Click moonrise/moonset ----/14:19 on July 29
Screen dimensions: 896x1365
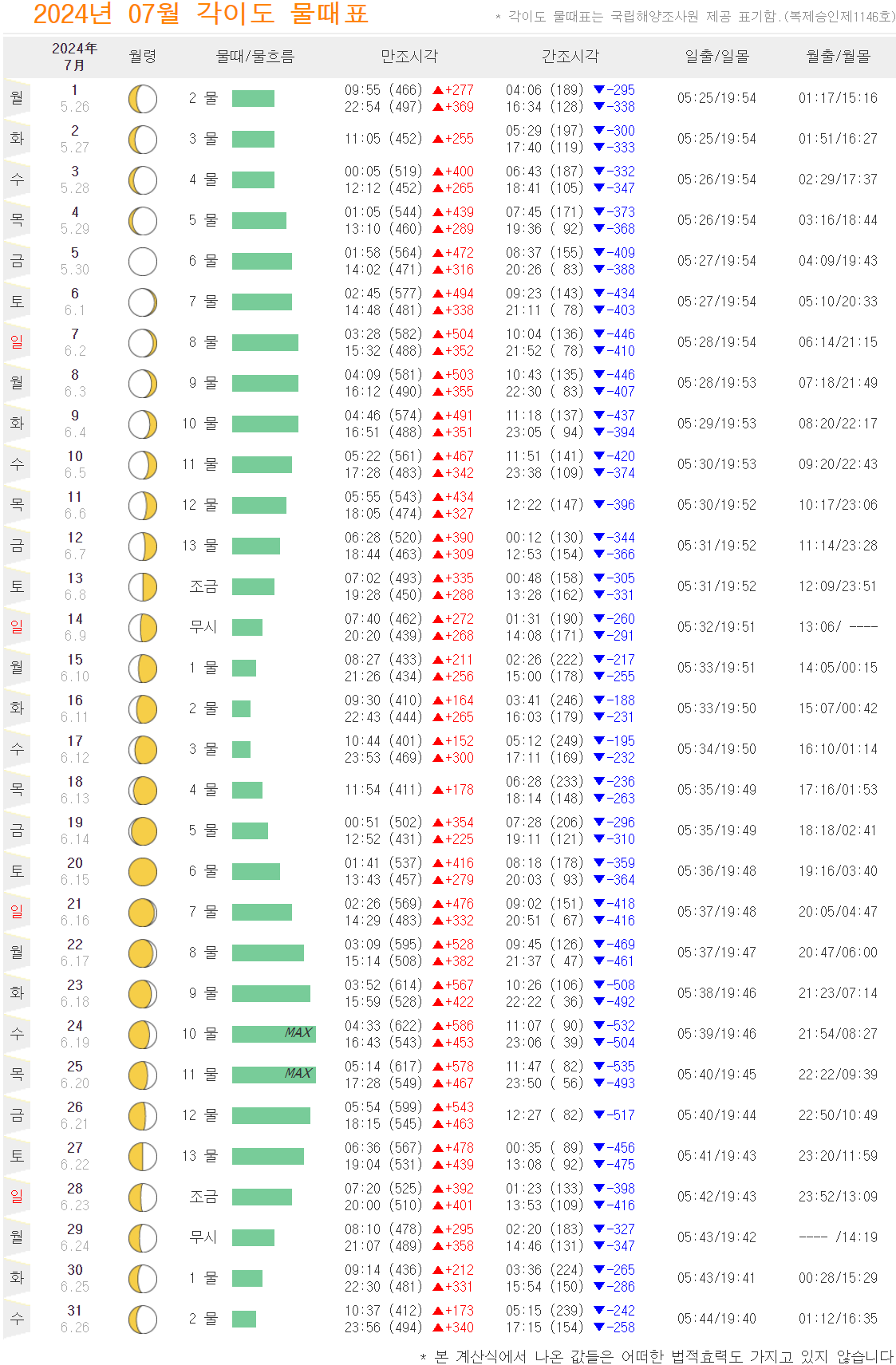click(839, 1237)
